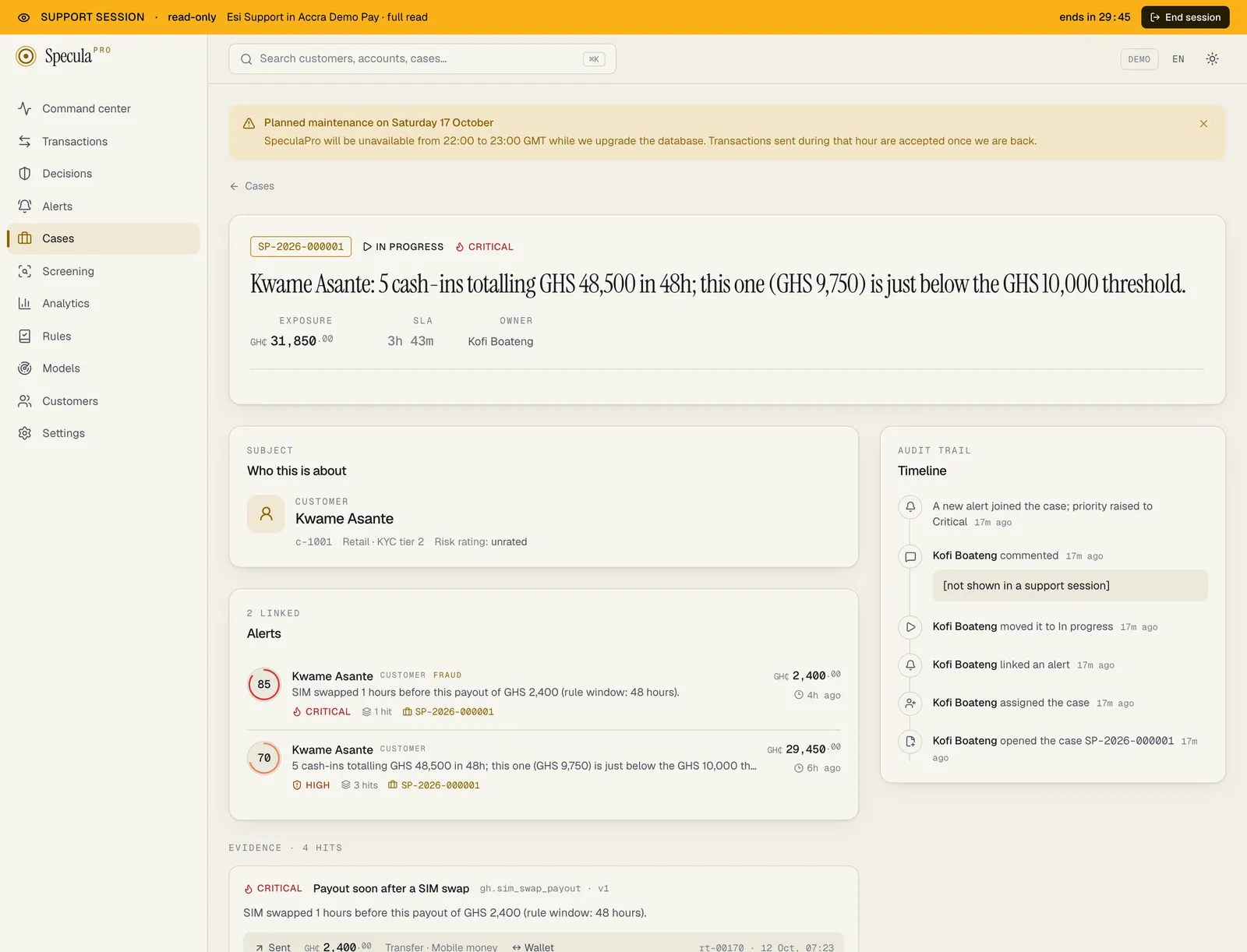The width and height of the screenshot is (1247, 952).
Task: Click the Payout soon after a SIM swap title
Action: tap(391, 889)
